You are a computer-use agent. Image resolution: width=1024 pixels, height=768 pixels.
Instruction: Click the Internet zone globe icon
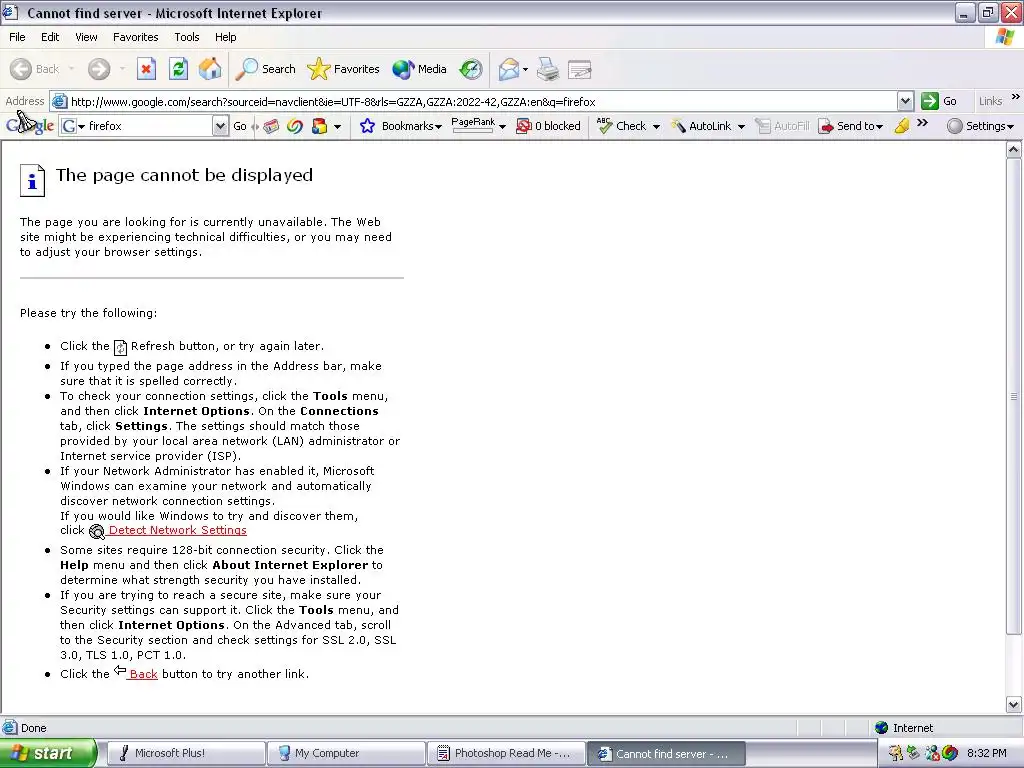click(x=882, y=728)
